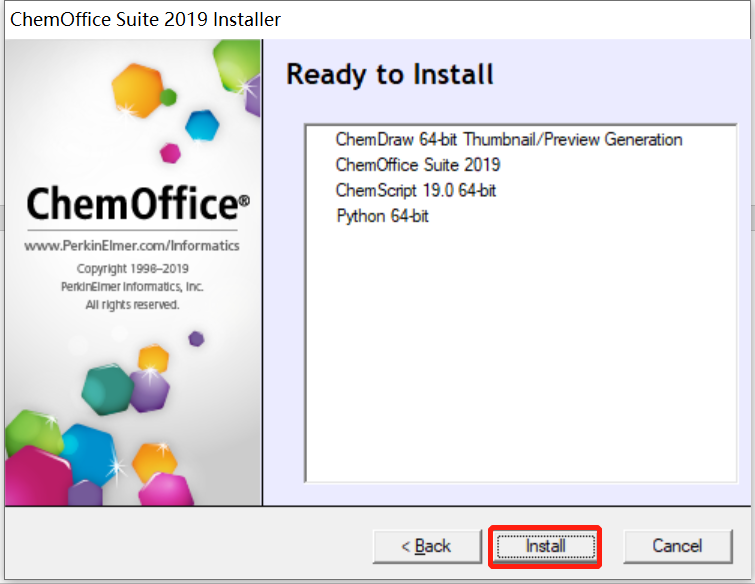Click the www.PerkinElmer.com/Informatics address
755x584 pixels.
[x=132, y=246]
